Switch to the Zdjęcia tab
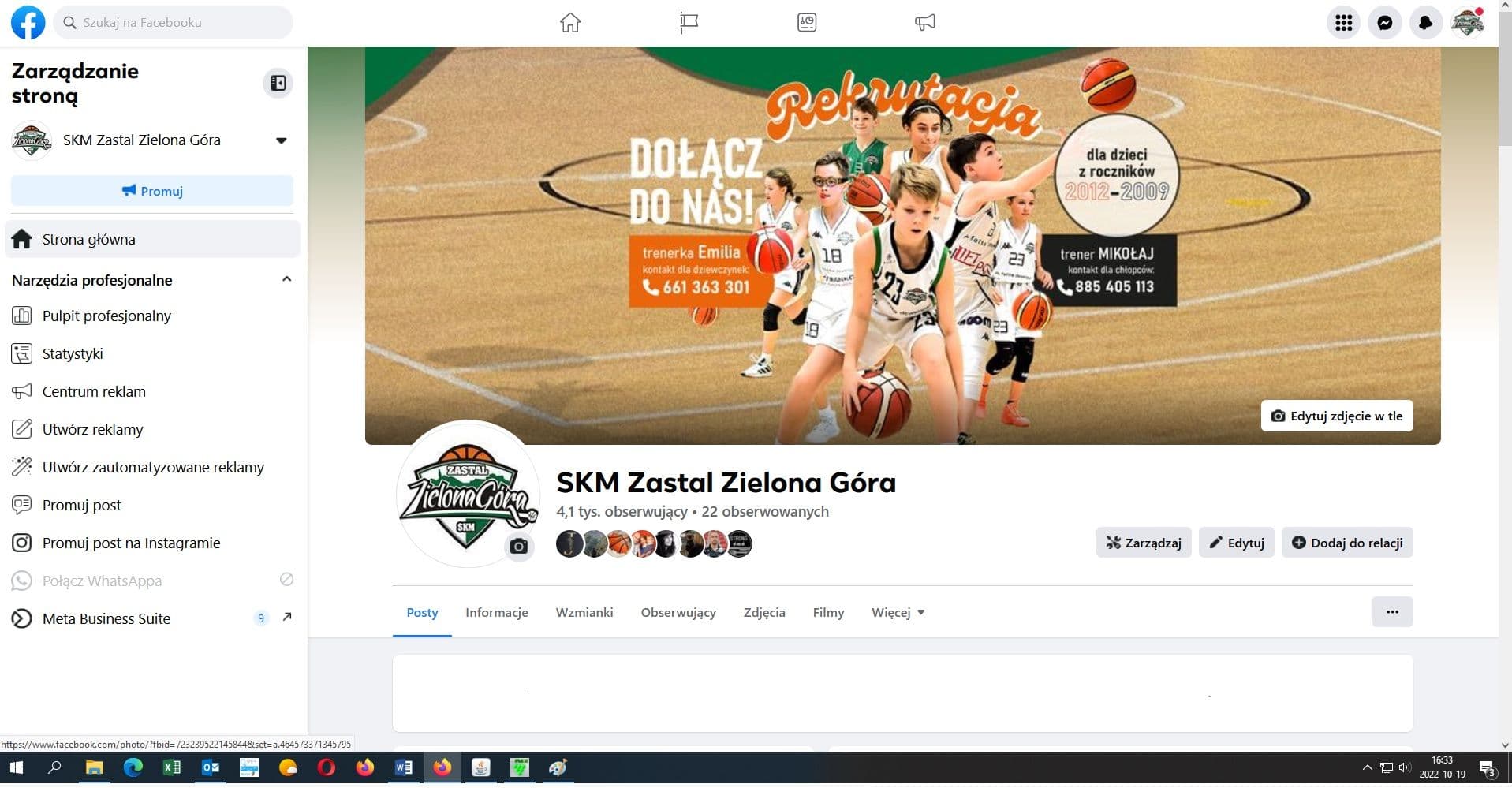This screenshot has width=1512, height=788. point(764,613)
